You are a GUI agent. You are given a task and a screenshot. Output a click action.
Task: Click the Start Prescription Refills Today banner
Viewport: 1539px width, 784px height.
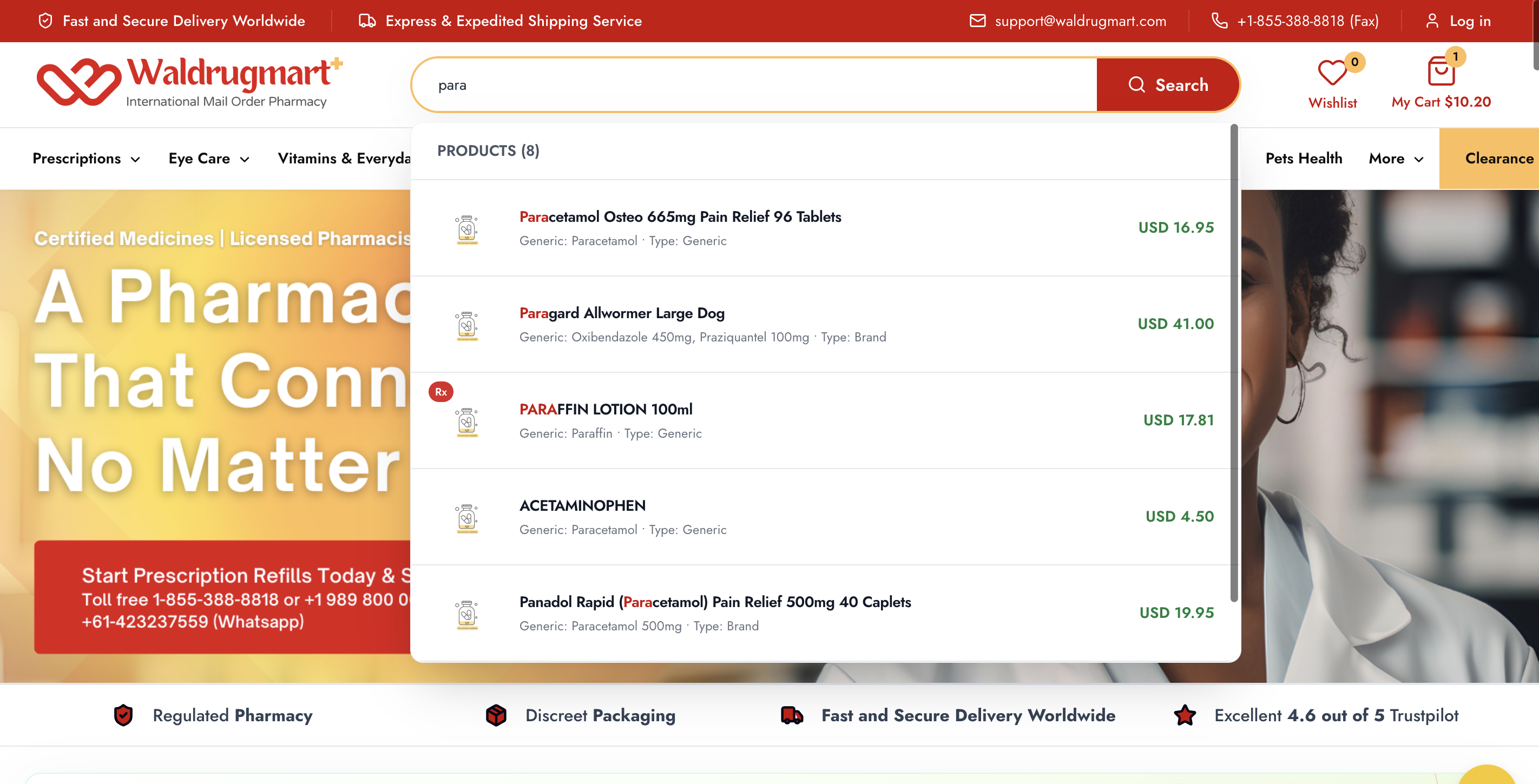pyautogui.click(x=222, y=597)
